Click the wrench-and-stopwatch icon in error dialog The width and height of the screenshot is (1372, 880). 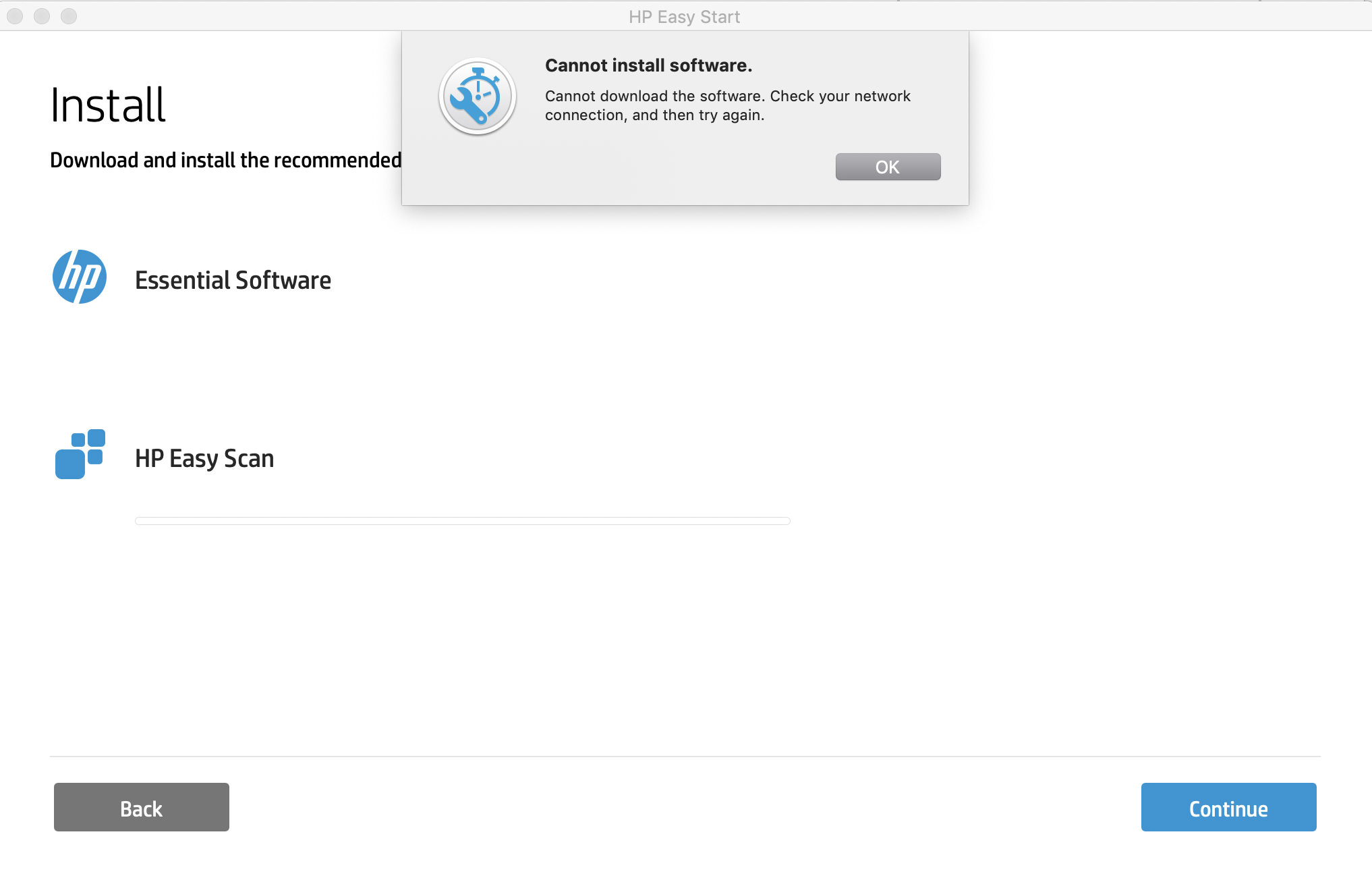478,96
